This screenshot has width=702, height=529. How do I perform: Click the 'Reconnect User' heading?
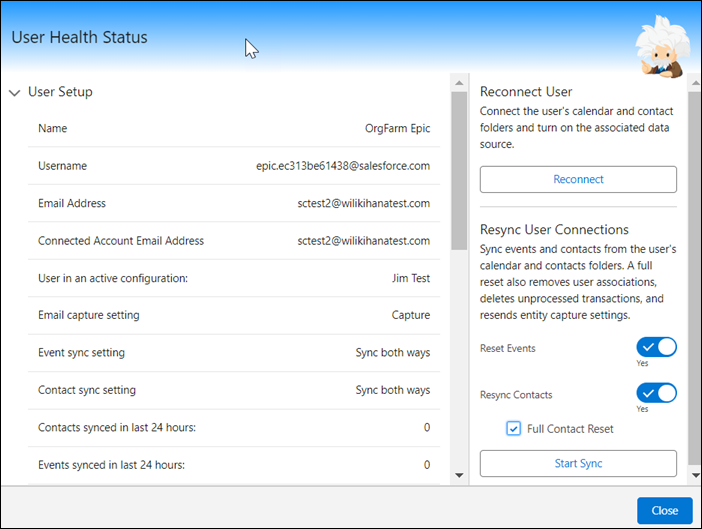coord(526,92)
